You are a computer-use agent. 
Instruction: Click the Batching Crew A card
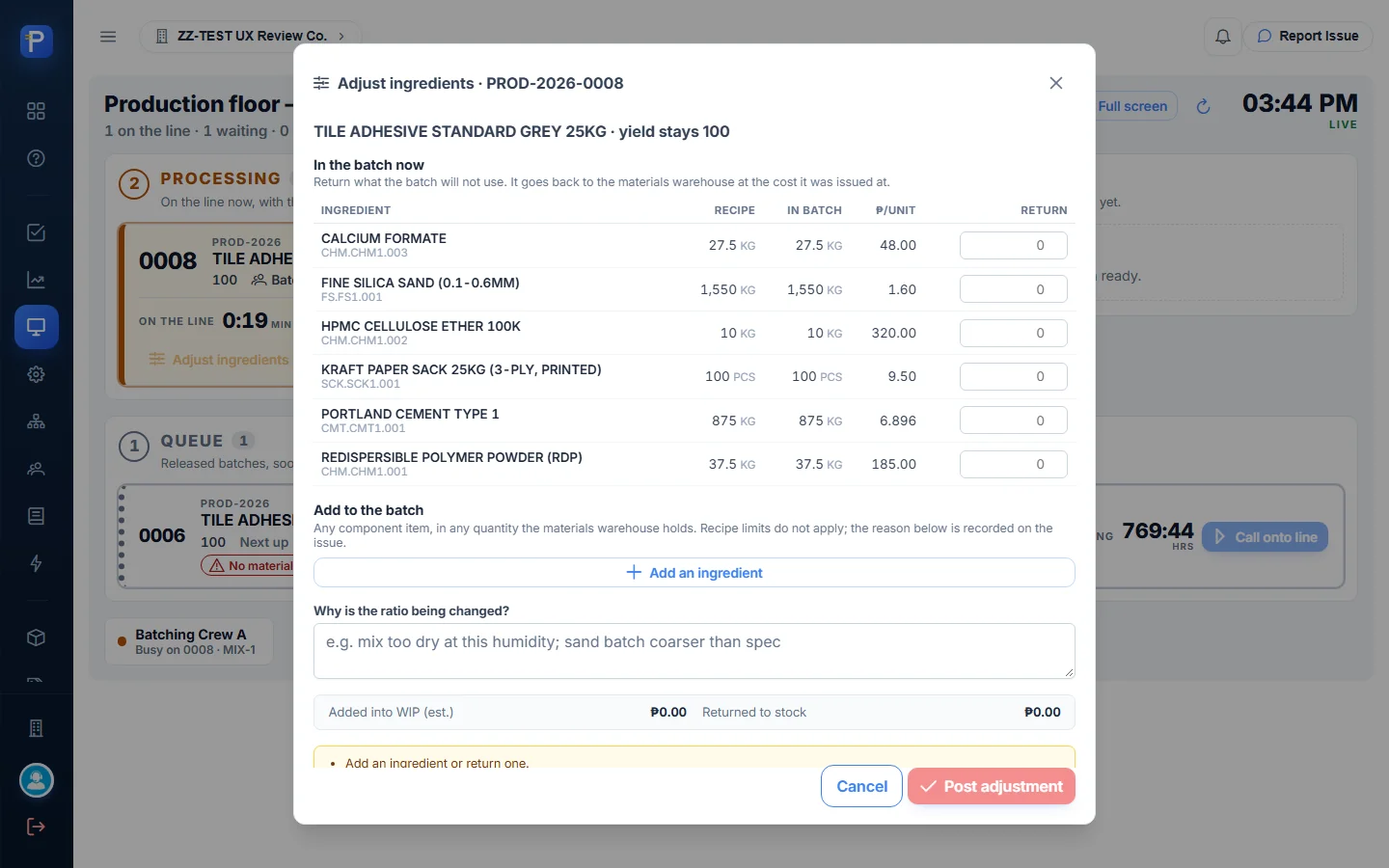coord(189,641)
